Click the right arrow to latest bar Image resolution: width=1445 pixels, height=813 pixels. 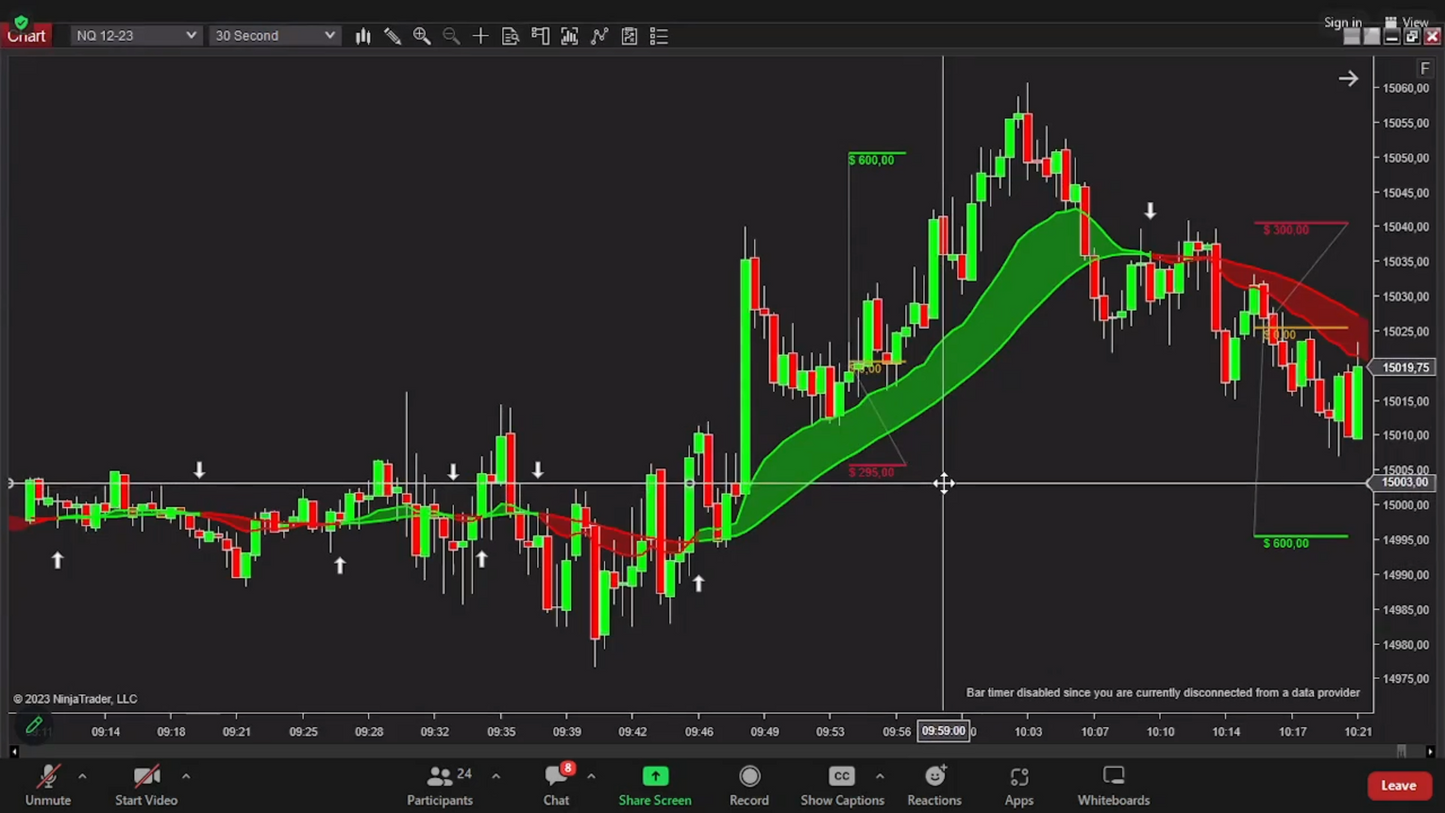click(1348, 78)
